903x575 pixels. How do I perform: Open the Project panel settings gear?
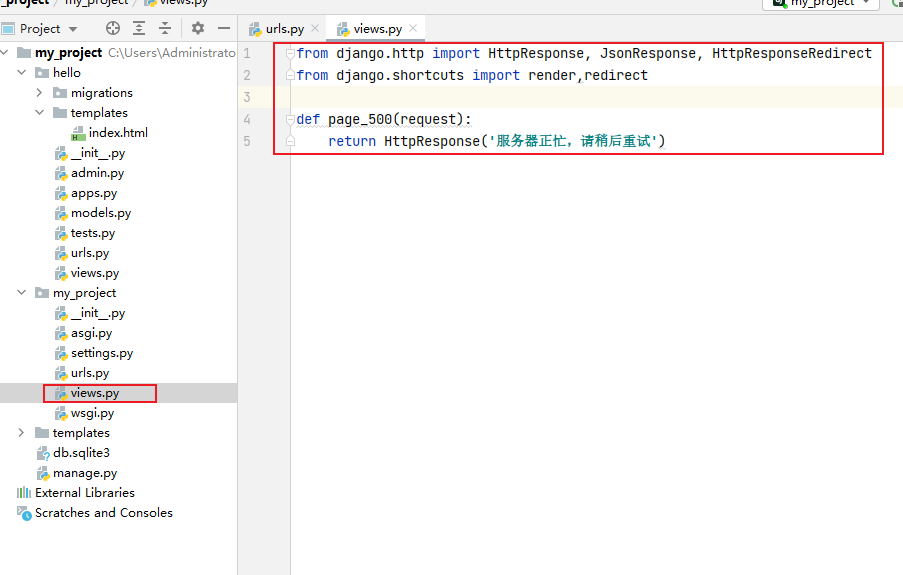pos(198,28)
